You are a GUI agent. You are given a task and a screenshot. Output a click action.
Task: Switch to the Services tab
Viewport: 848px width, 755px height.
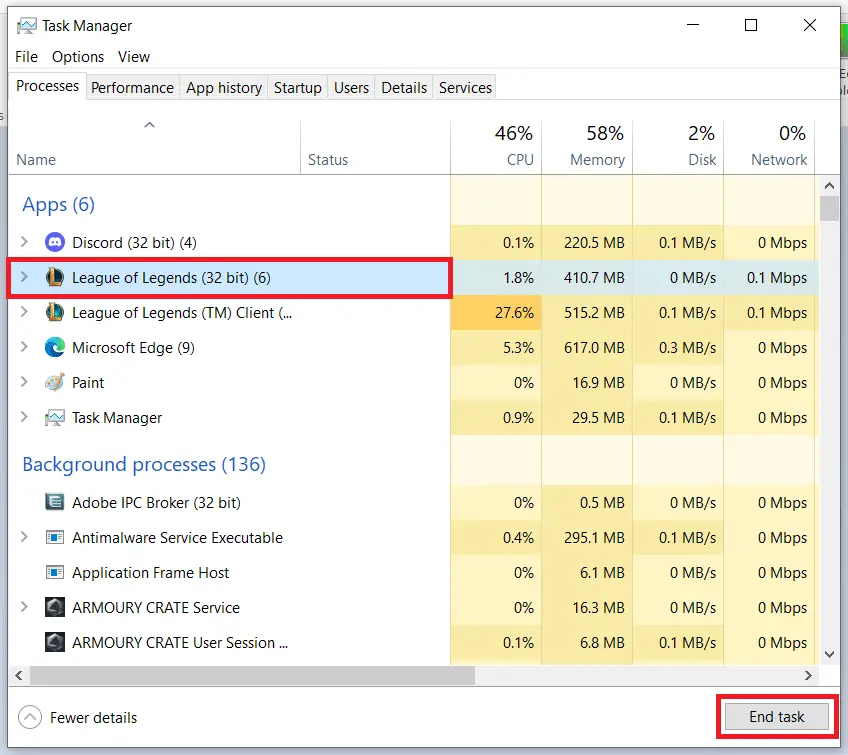(x=465, y=88)
